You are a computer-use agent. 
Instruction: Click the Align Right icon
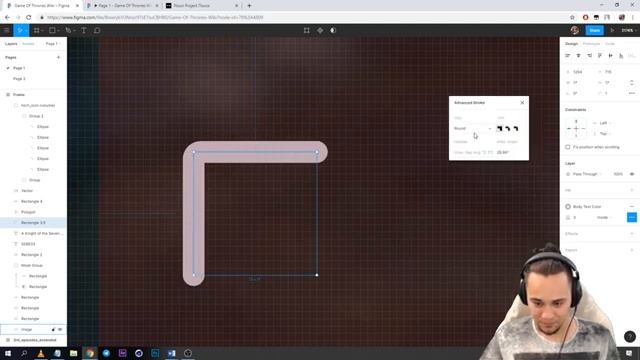[x=589, y=56]
